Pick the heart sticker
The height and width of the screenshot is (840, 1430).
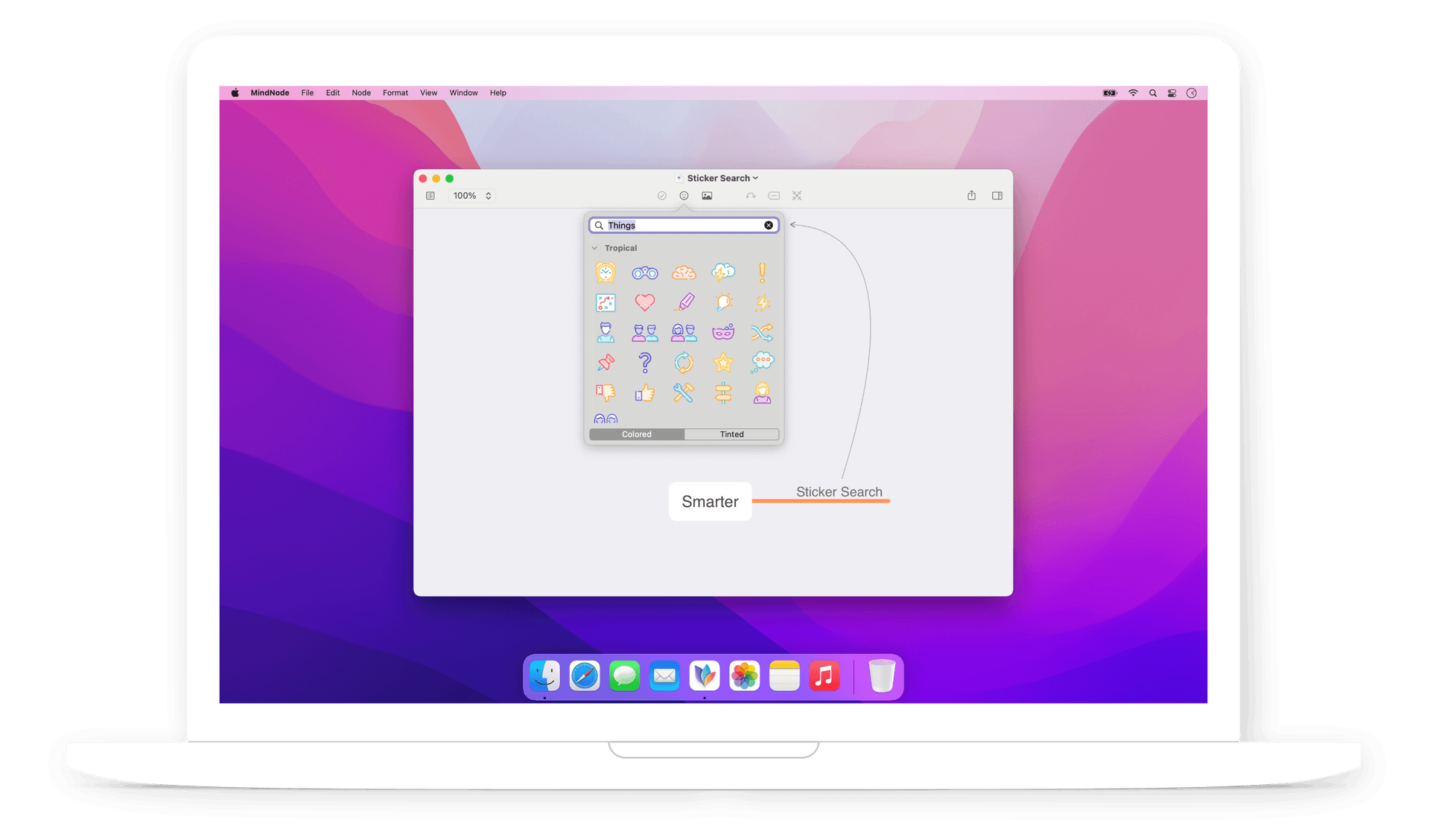tap(645, 302)
